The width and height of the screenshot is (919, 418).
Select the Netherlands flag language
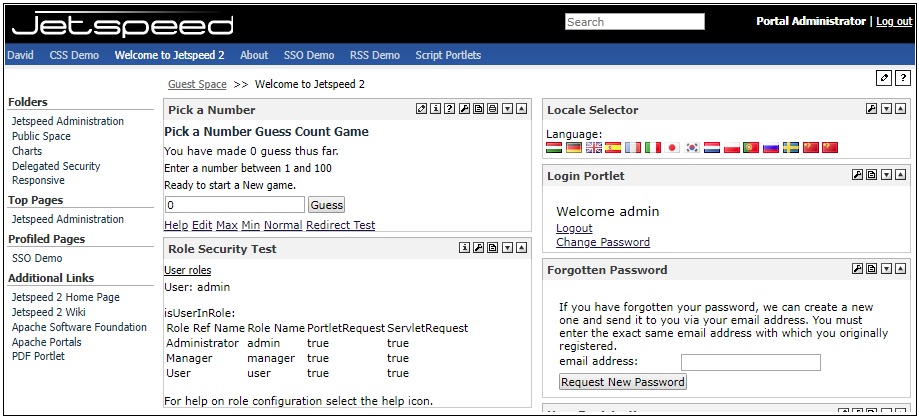click(712, 148)
